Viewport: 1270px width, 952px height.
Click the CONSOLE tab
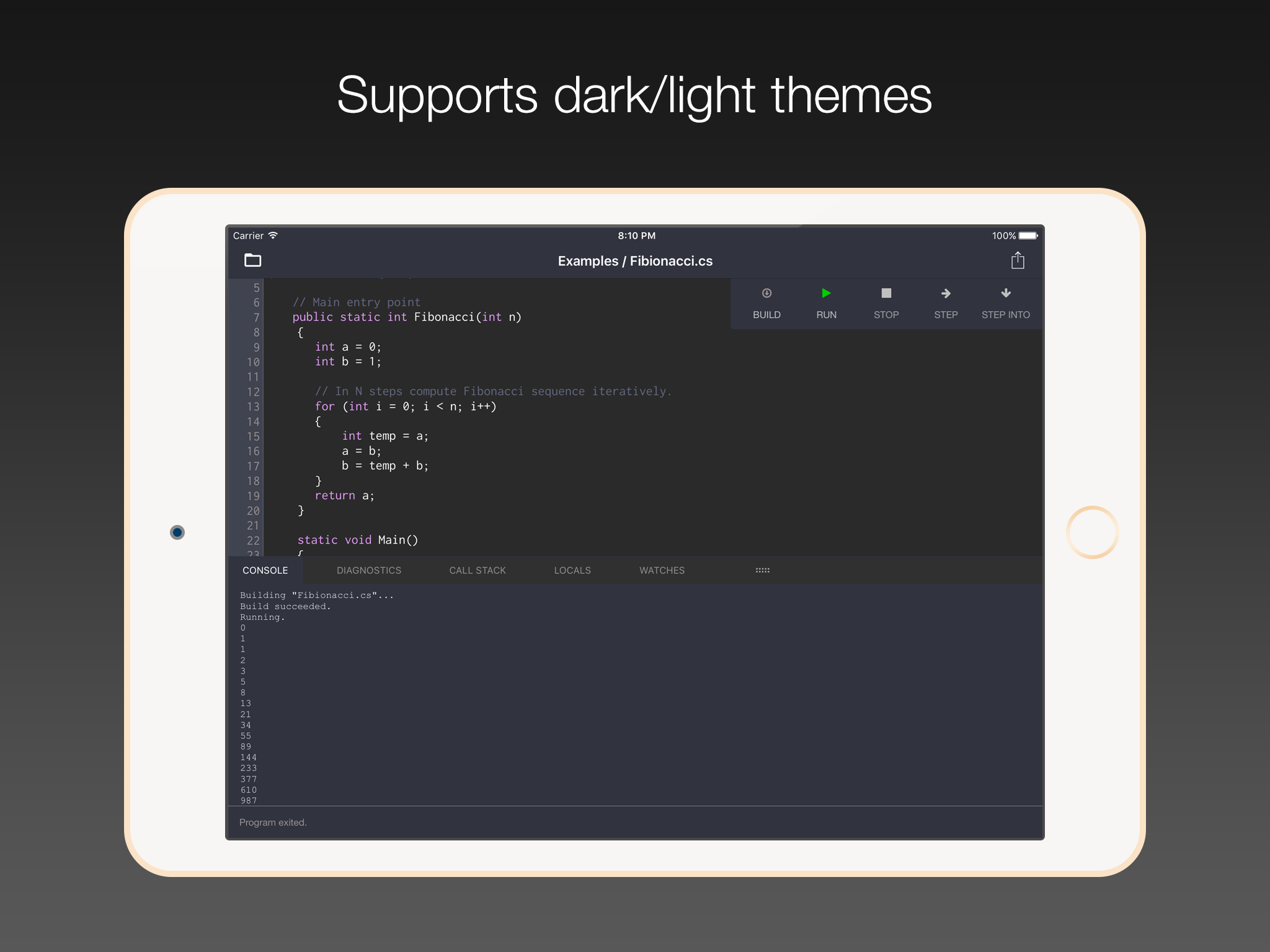pos(265,570)
